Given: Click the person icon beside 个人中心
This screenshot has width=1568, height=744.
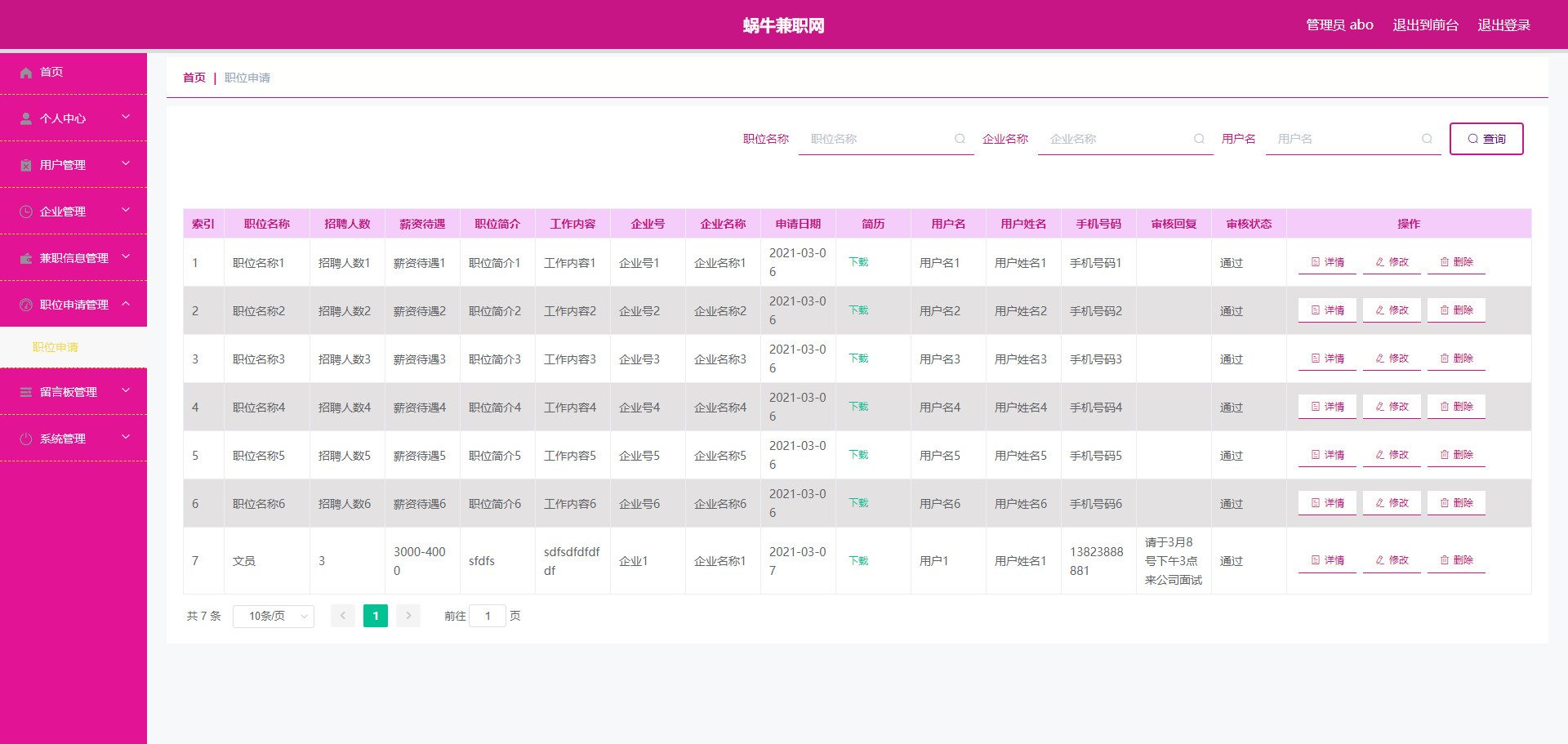Looking at the screenshot, I should [x=26, y=118].
